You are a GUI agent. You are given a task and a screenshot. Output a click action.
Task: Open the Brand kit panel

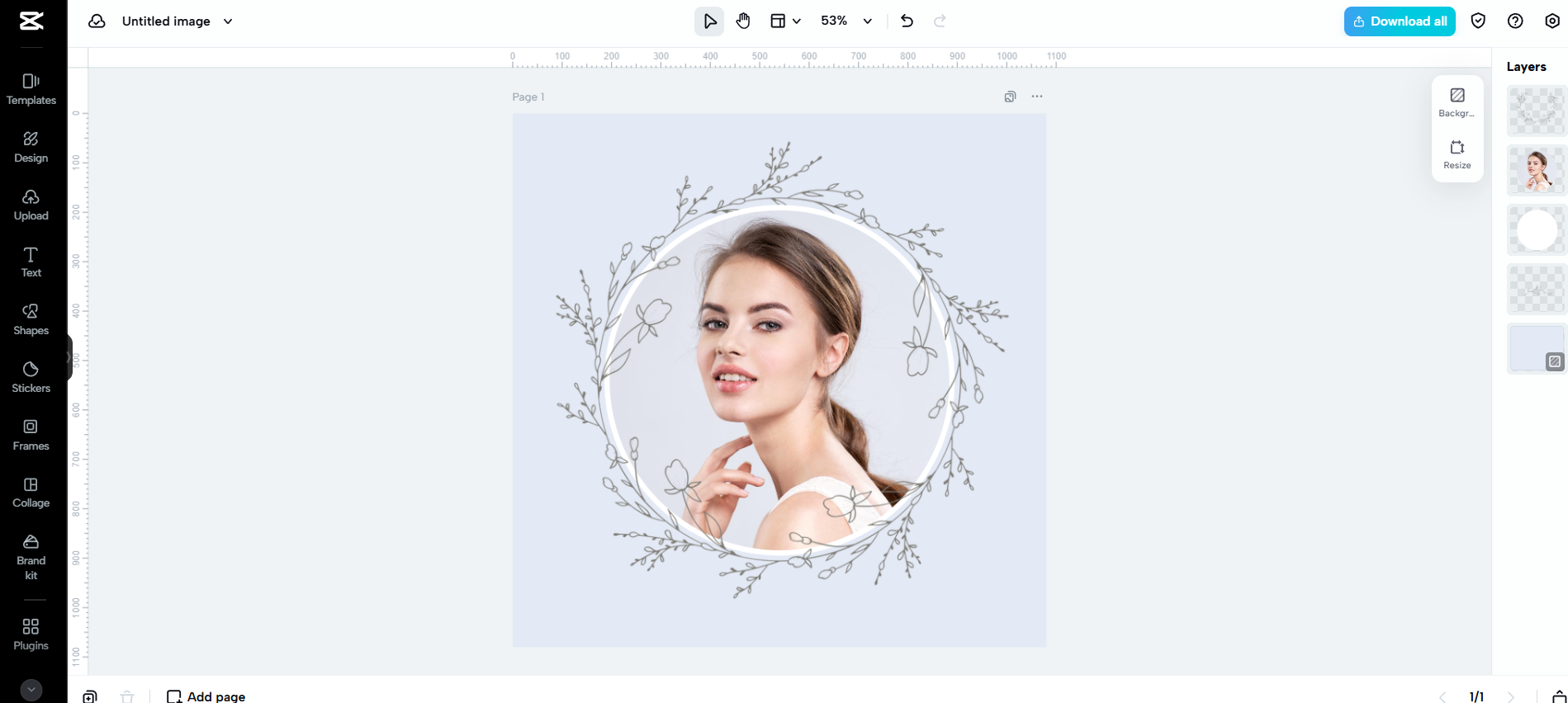point(31,557)
